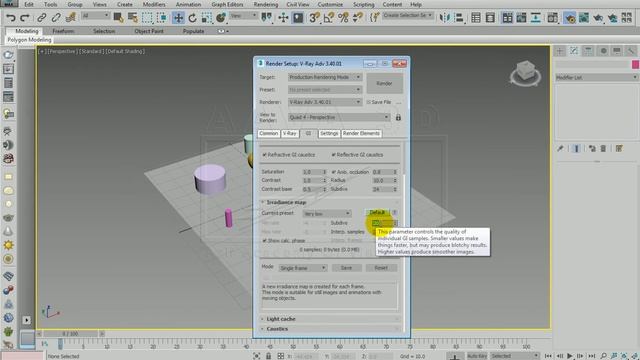Open the Target rendering mode dropdown
The width and height of the screenshot is (640, 360).
pyautogui.click(x=325, y=77)
